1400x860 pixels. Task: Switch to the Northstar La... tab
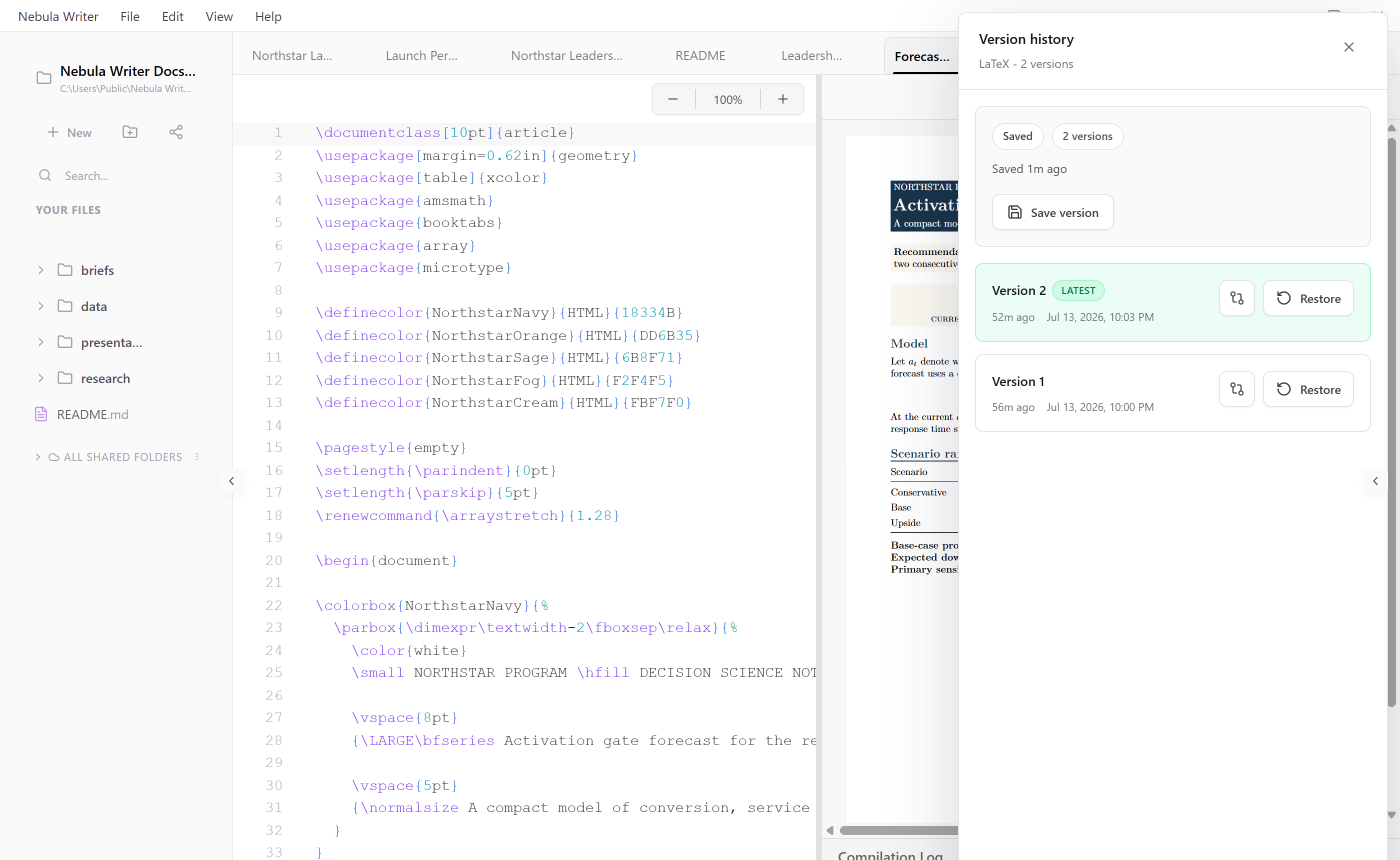click(x=291, y=55)
